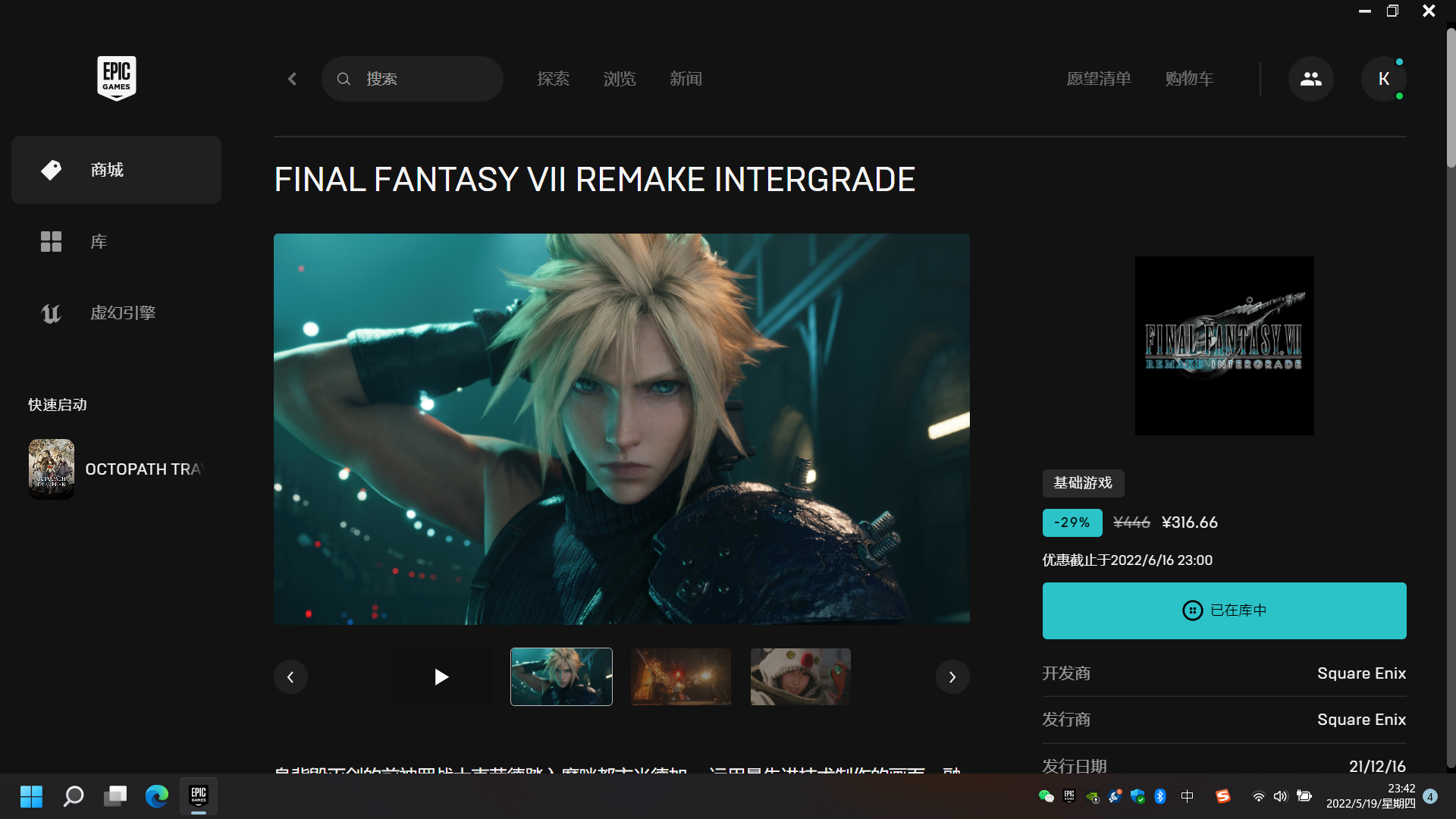Open the Windows Start menu

click(x=31, y=796)
